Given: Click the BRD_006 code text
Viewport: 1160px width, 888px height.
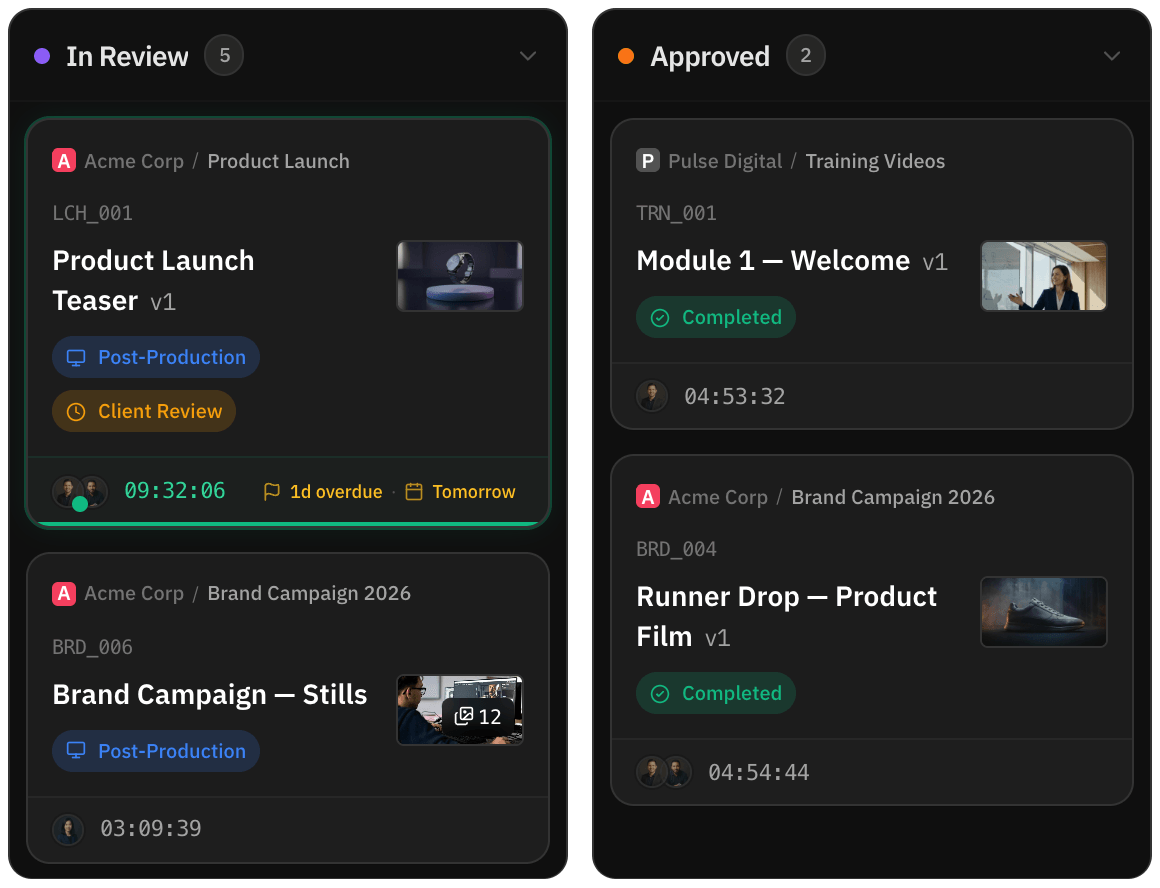Looking at the screenshot, I should pos(92,647).
